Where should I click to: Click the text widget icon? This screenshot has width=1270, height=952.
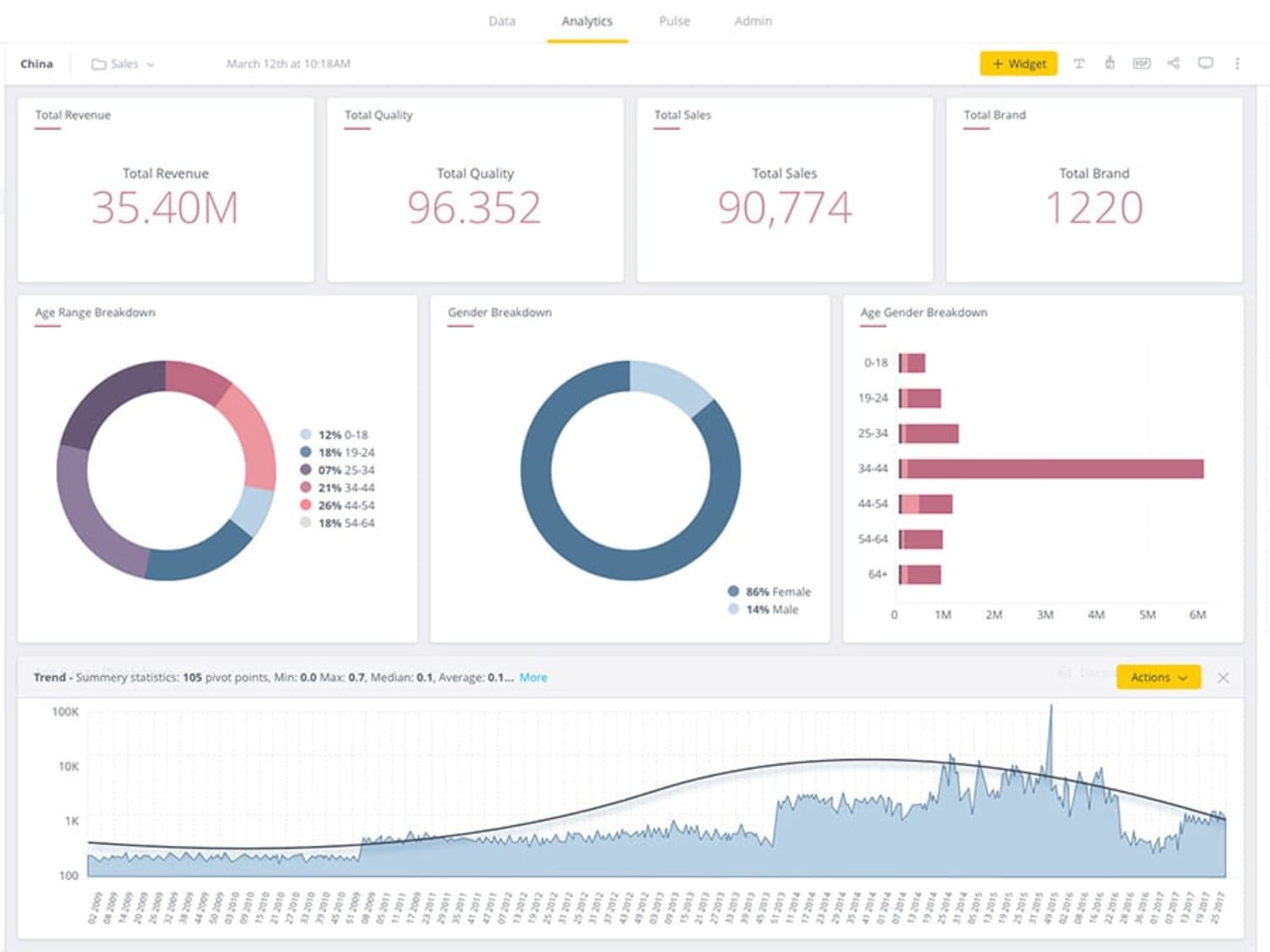point(1079,63)
